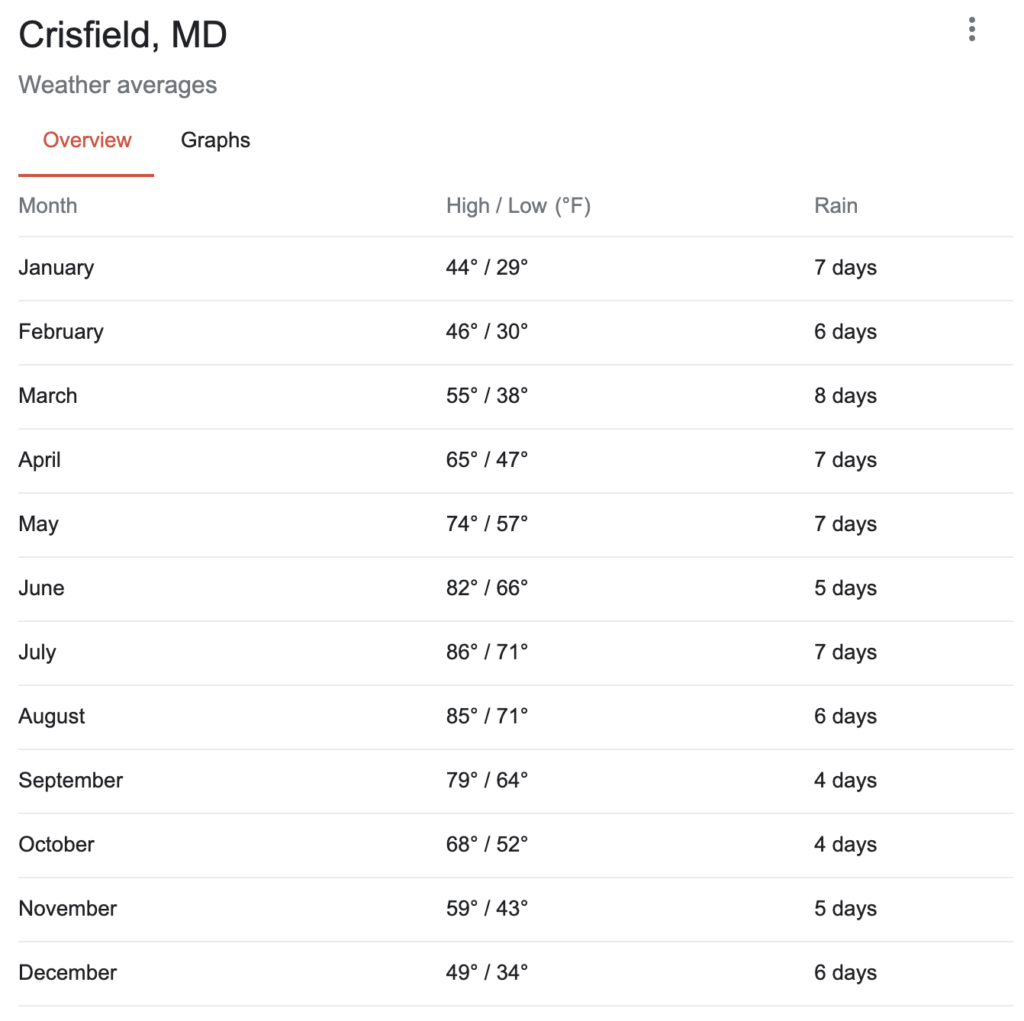Click the April month label
This screenshot has height=1021, width=1024.
40,460
